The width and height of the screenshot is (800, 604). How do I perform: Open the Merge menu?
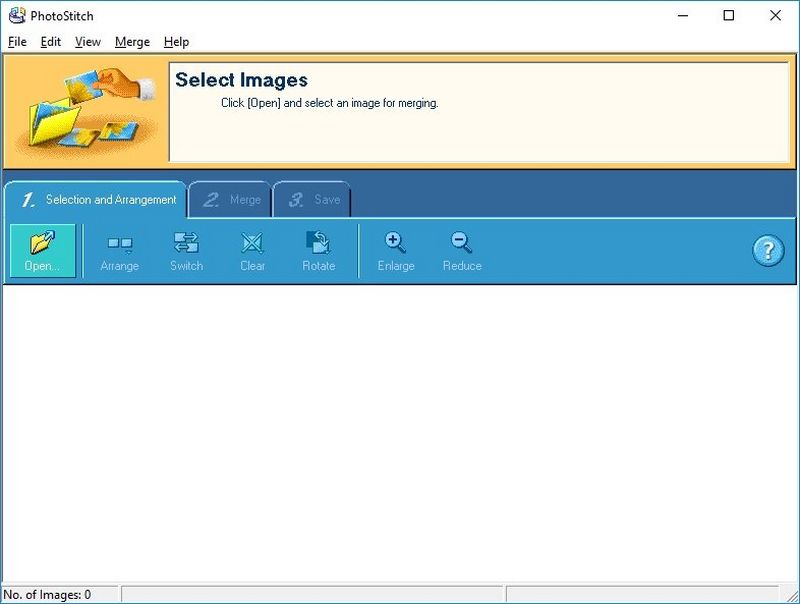[x=132, y=42]
